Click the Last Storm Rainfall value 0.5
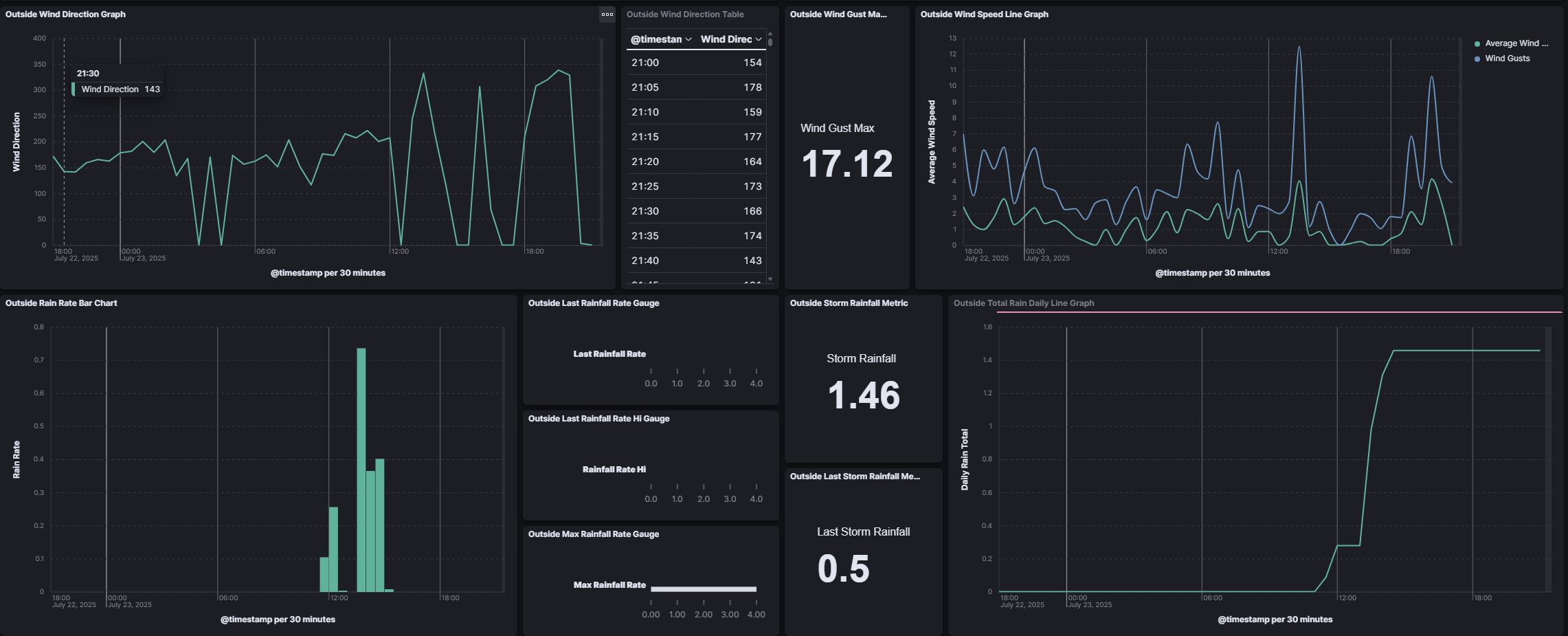This screenshot has width=1568, height=636. (x=843, y=569)
